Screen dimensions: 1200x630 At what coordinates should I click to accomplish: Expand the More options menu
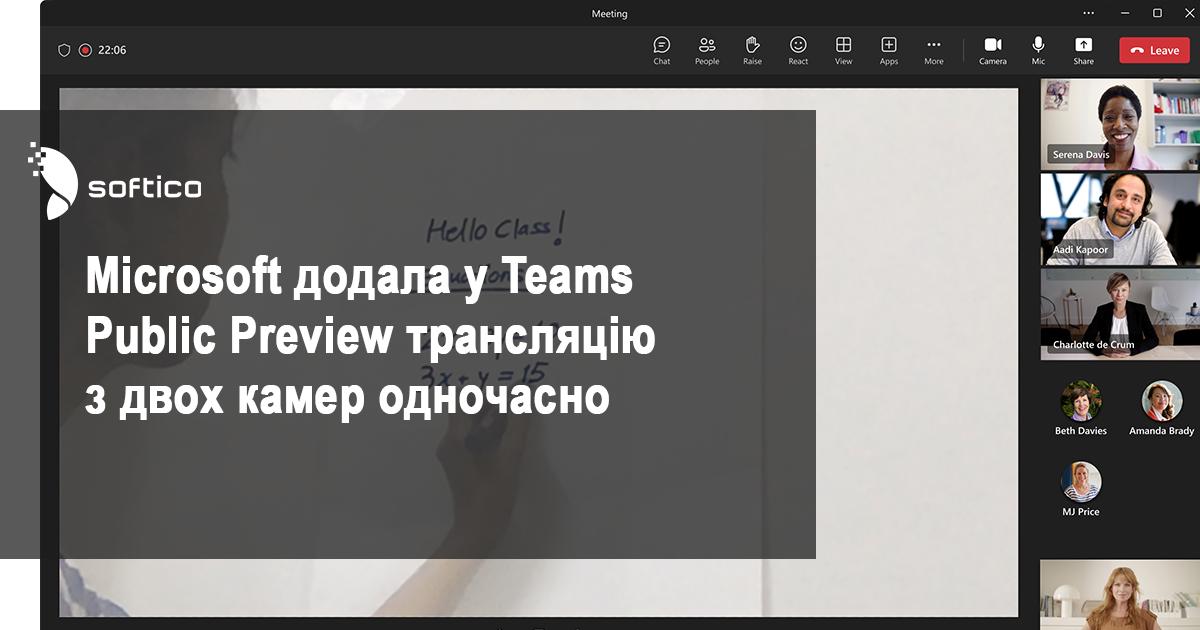click(933, 50)
